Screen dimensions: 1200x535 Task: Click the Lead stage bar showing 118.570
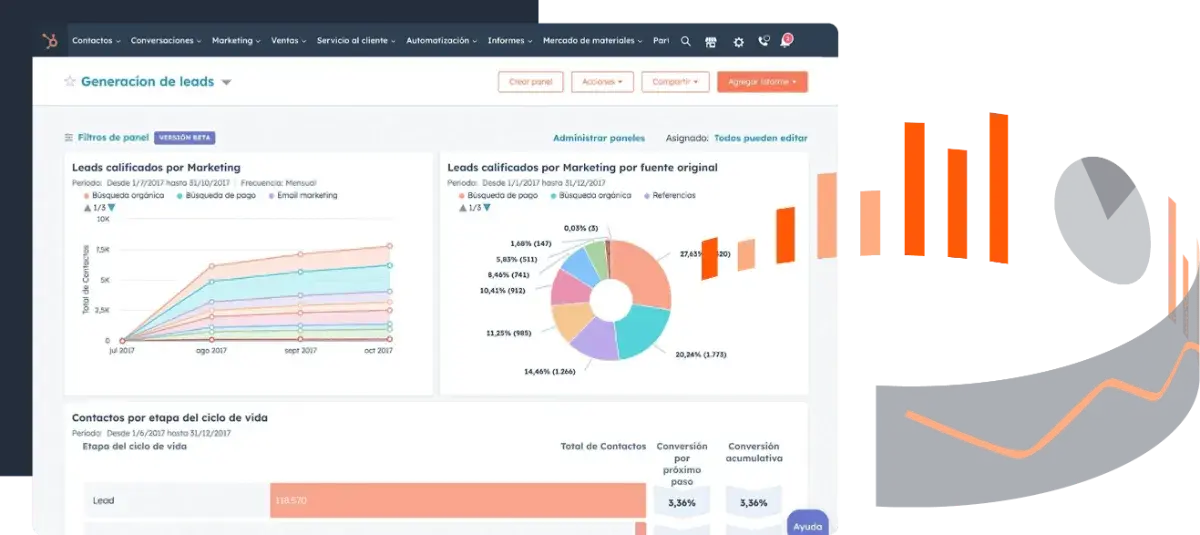(458, 501)
